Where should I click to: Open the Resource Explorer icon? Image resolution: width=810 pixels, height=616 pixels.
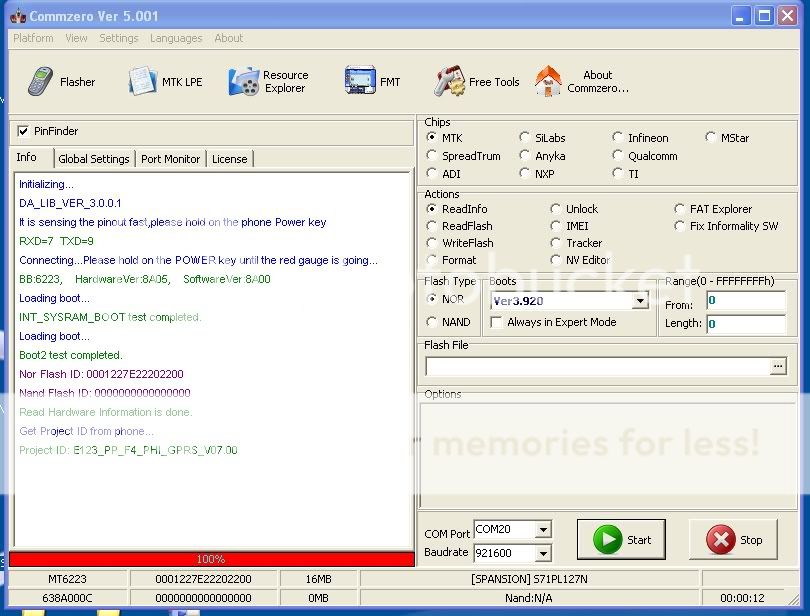pos(243,82)
